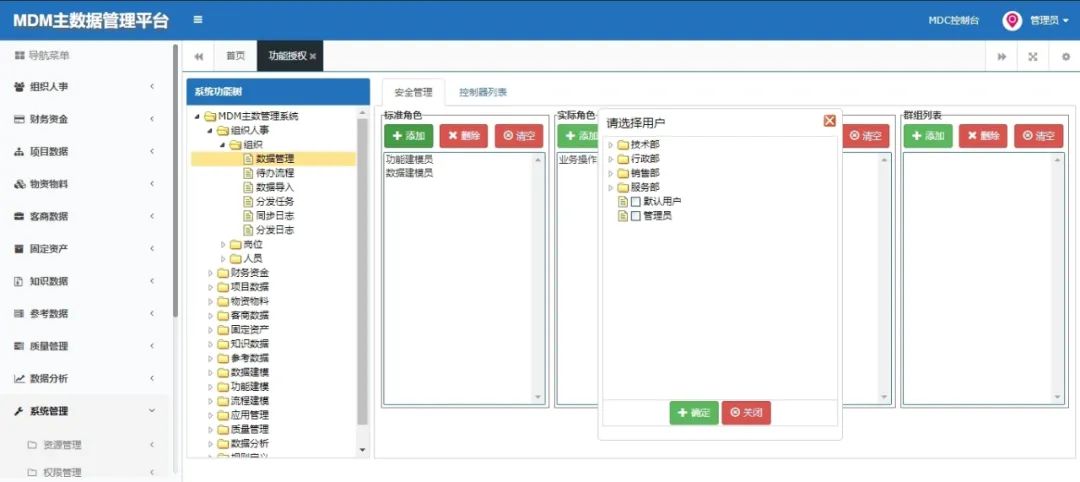Click the tab scroll-left double arrow
The width and height of the screenshot is (1080, 482).
[x=199, y=56]
